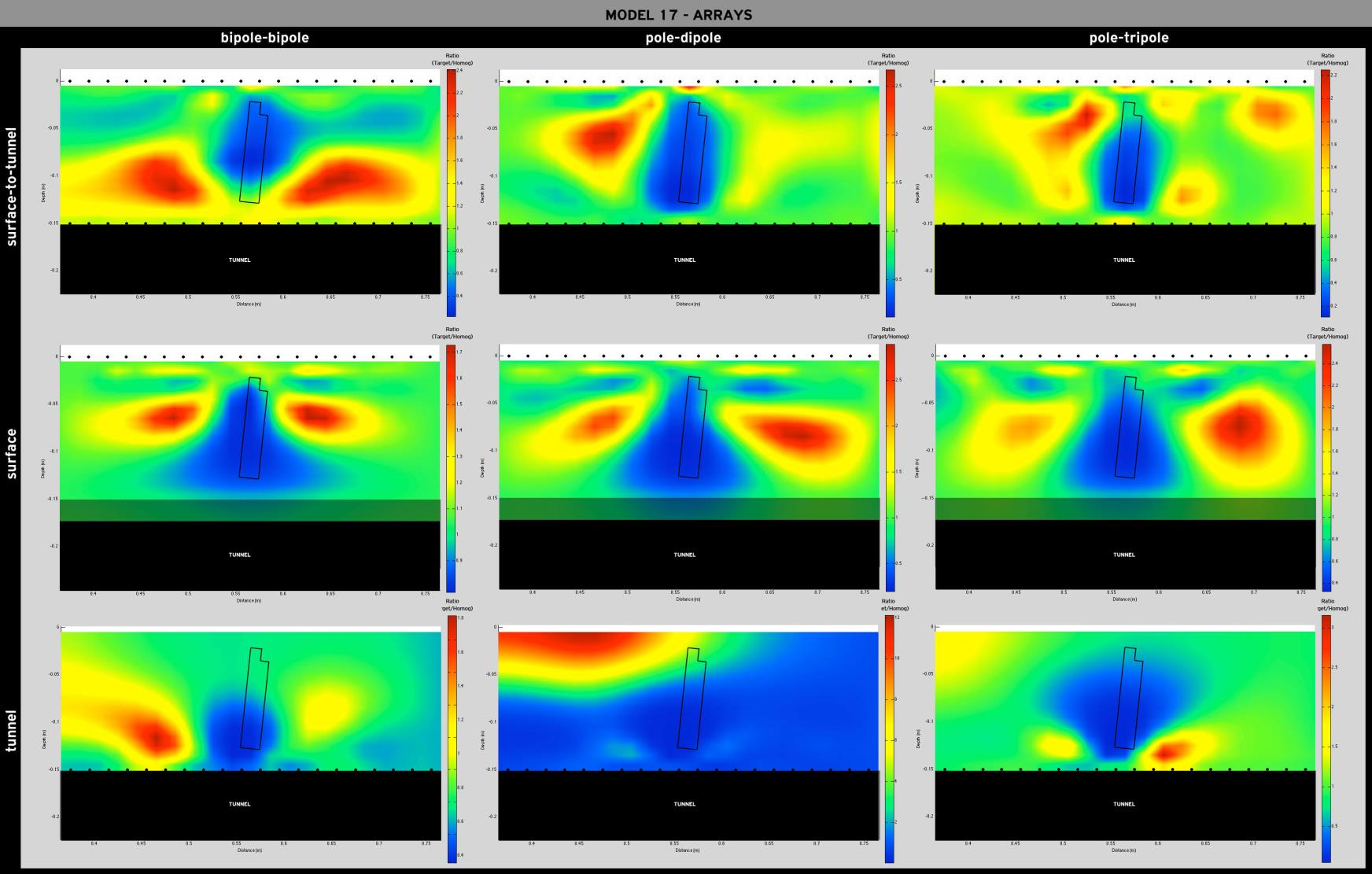The image size is (1372, 874).
Task: Click the surface-to-tunnel pole-dipole ratio colorbar
Action: coord(890,193)
